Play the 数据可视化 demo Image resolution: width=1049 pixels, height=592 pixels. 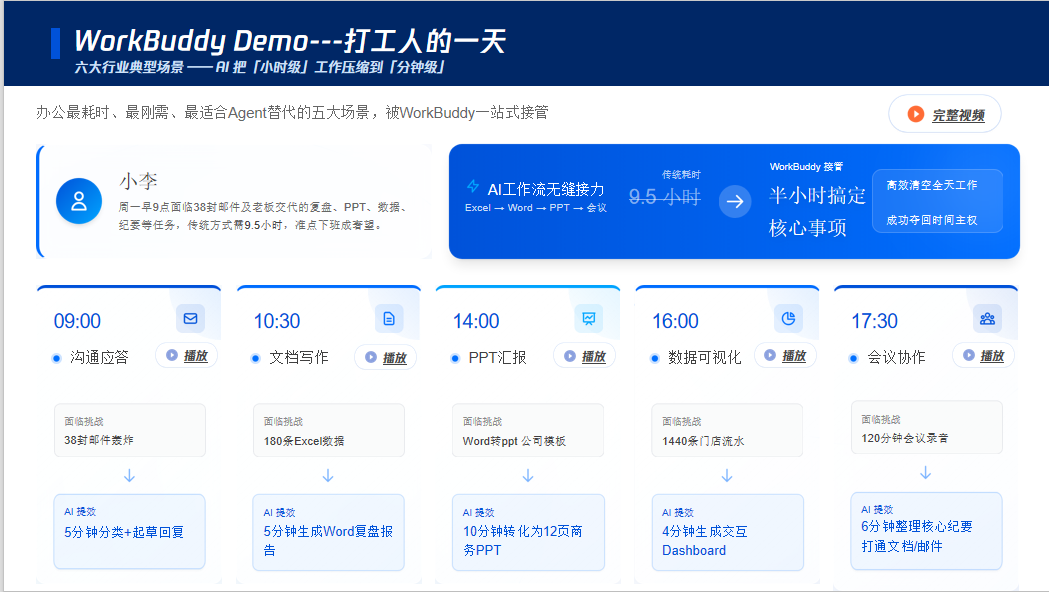tap(785, 355)
